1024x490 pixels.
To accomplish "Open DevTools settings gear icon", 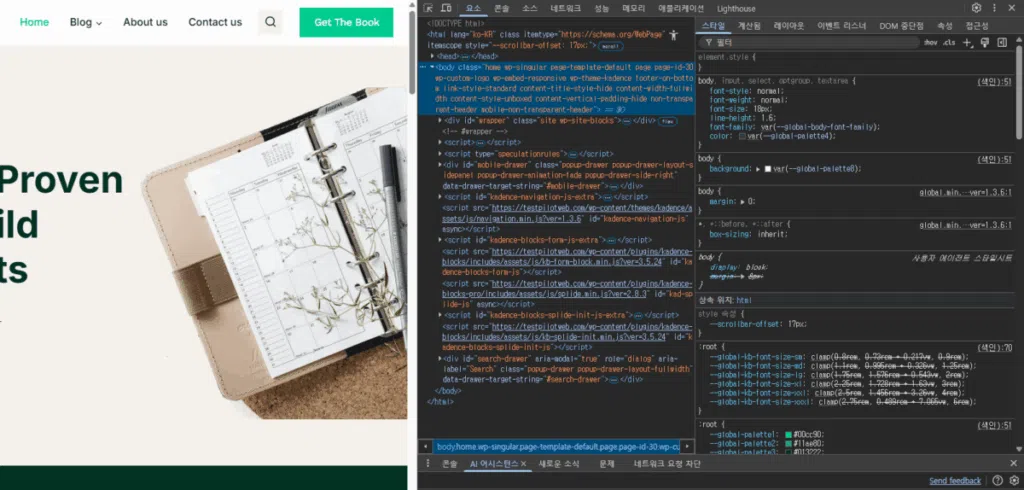I will (x=976, y=8).
